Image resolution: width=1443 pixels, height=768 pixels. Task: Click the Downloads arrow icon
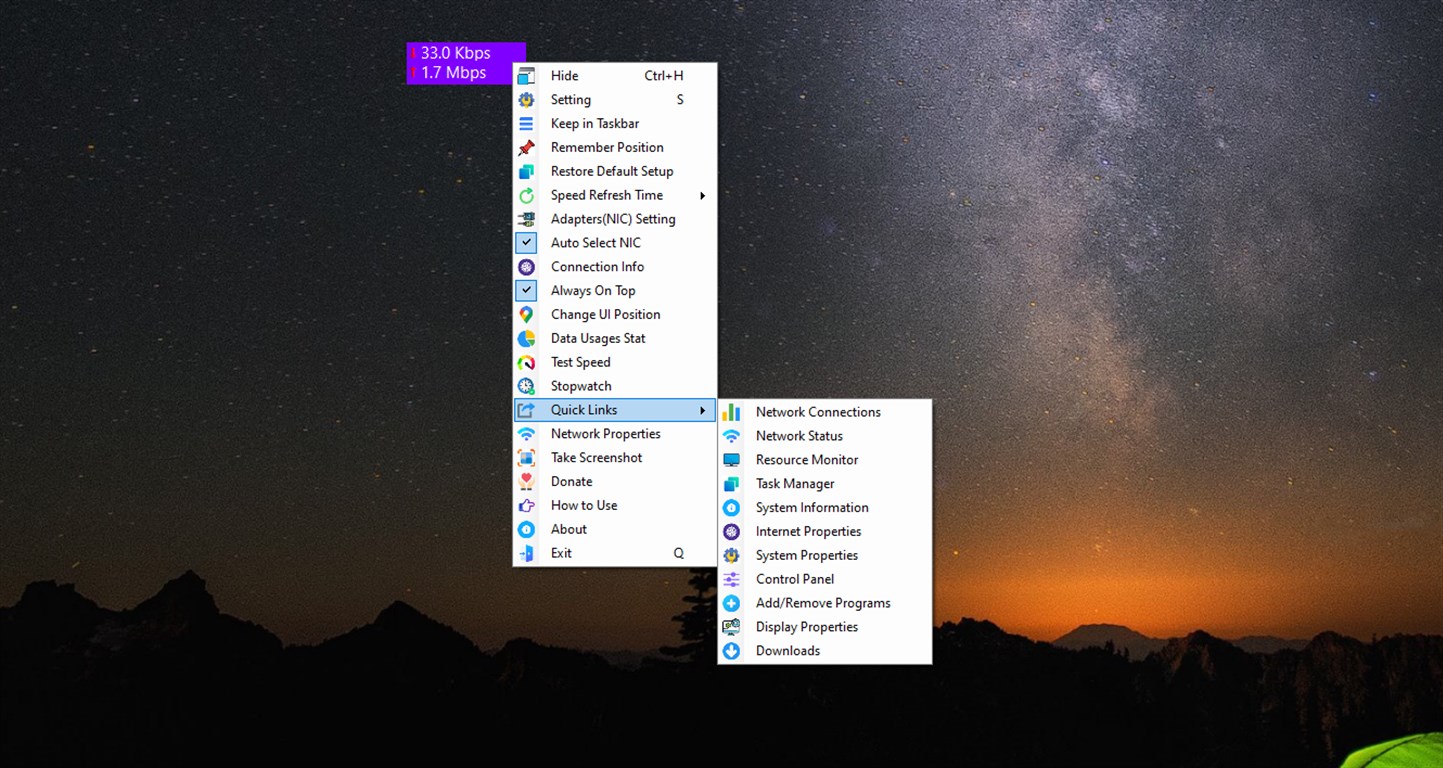(731, 651)
